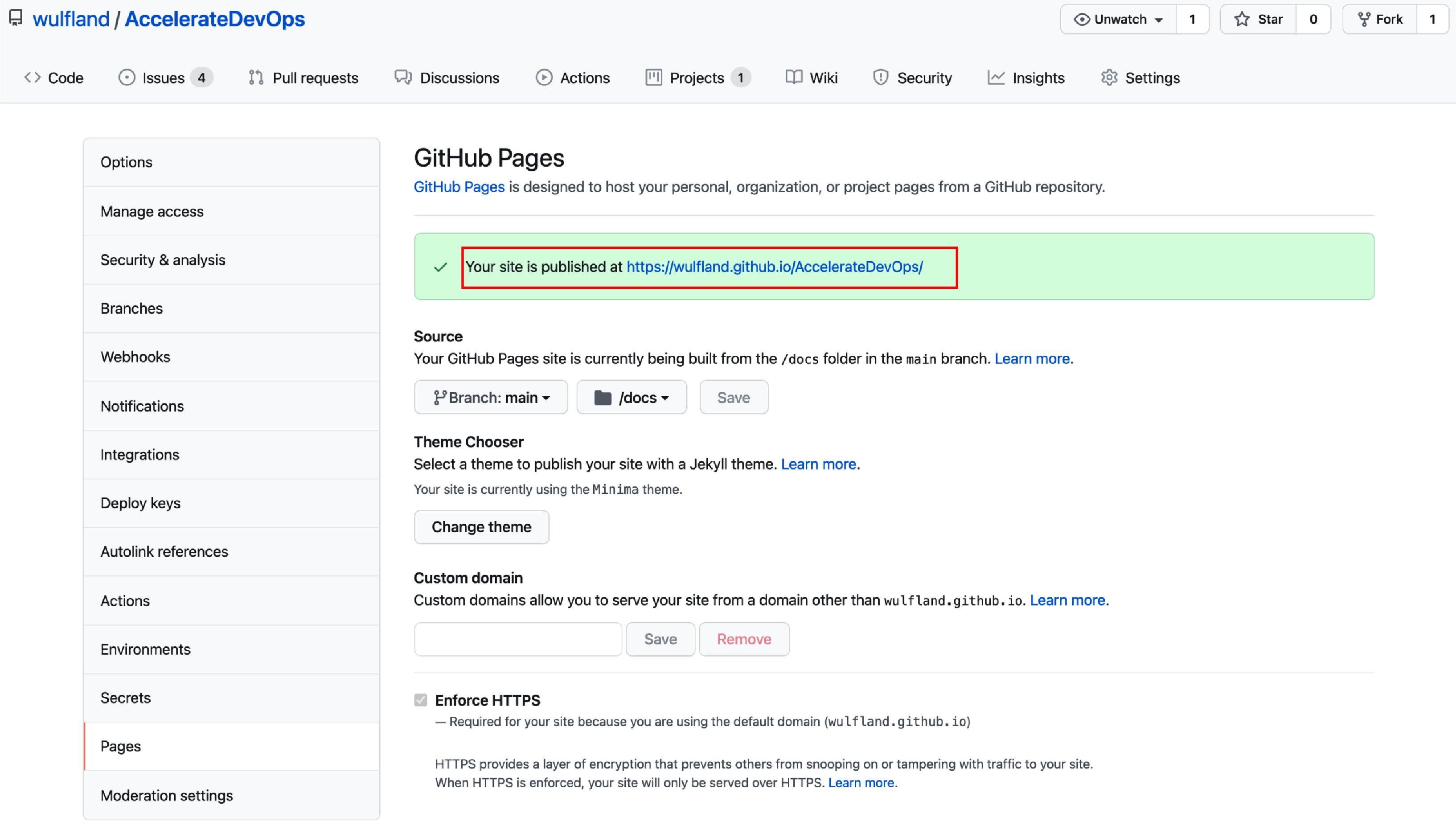Open the published site URL link

tap(774, 267)
